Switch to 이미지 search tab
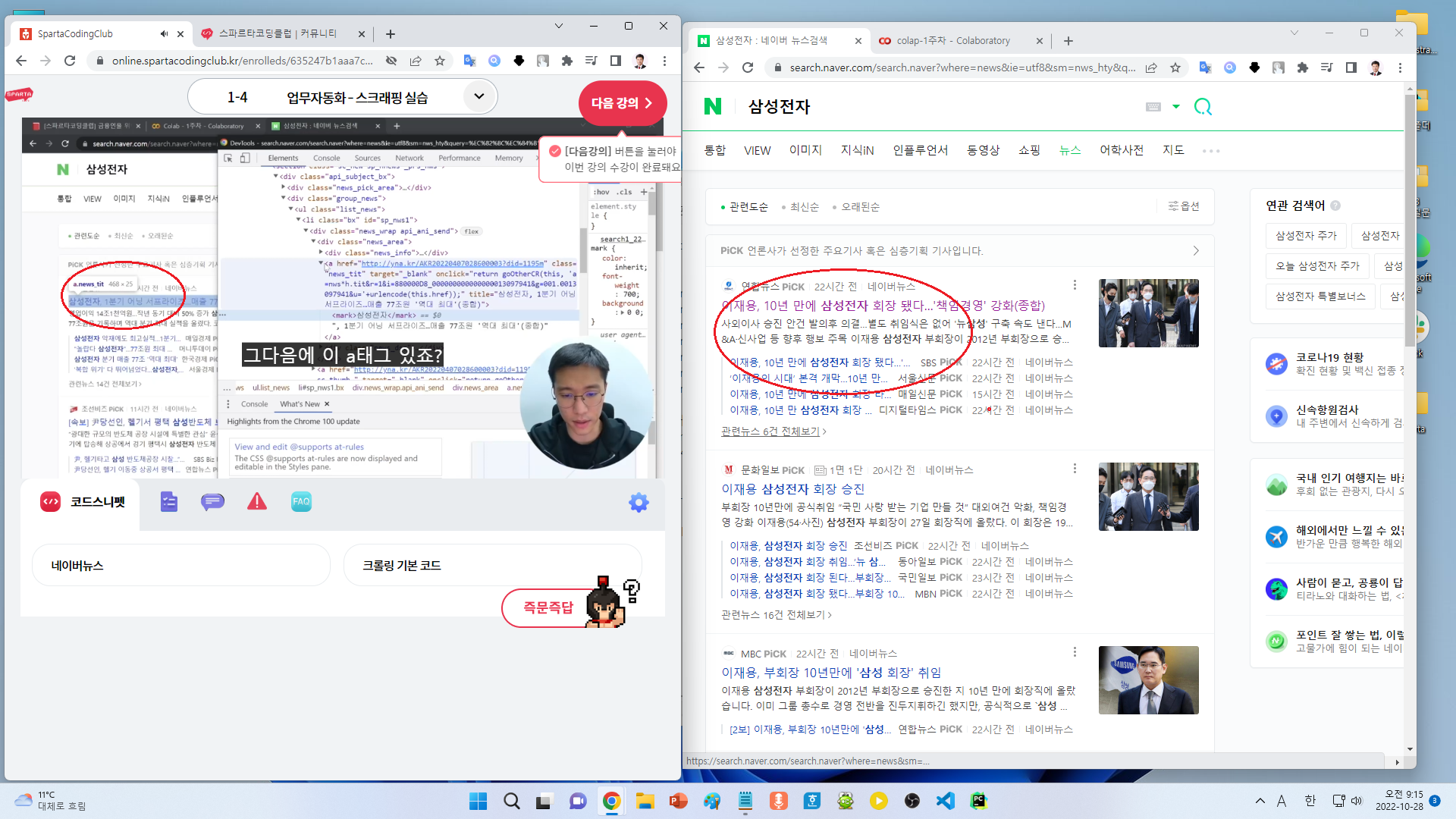This screenshot has width=1456, height=819. click(805, 150)
